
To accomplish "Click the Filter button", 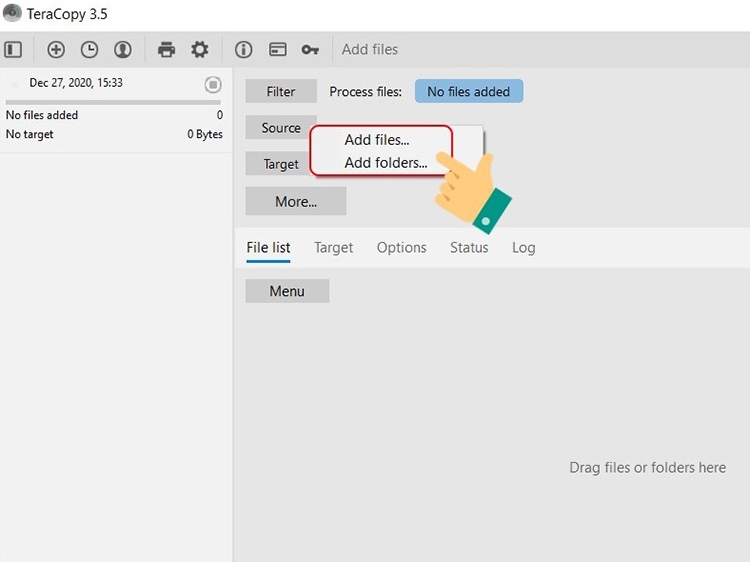I will click(281, 91).
